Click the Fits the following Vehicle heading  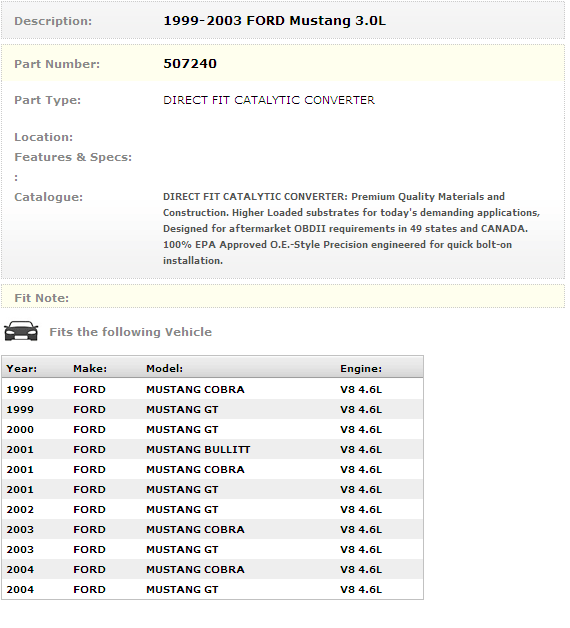(x=131, y=332)
